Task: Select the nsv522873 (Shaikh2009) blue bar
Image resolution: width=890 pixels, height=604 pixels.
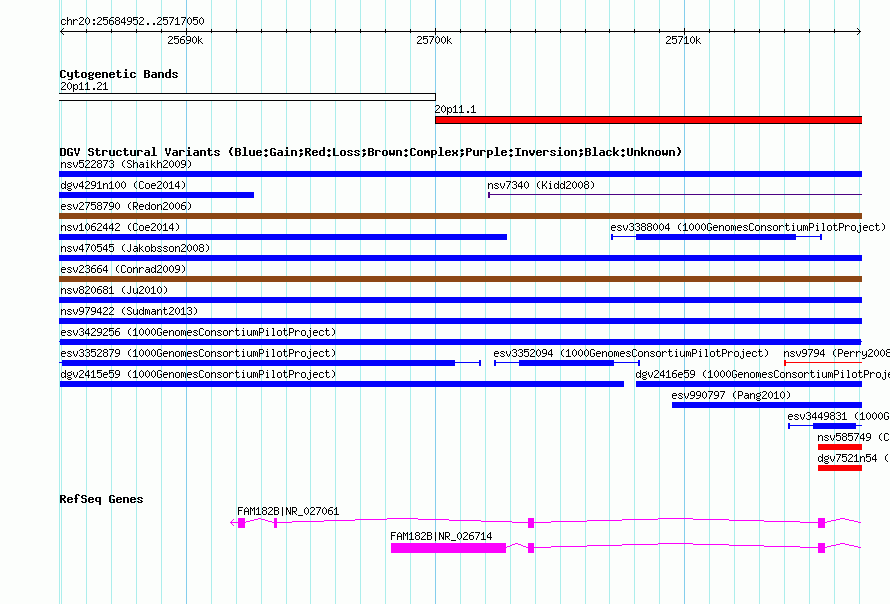Action: pos(460,174)
